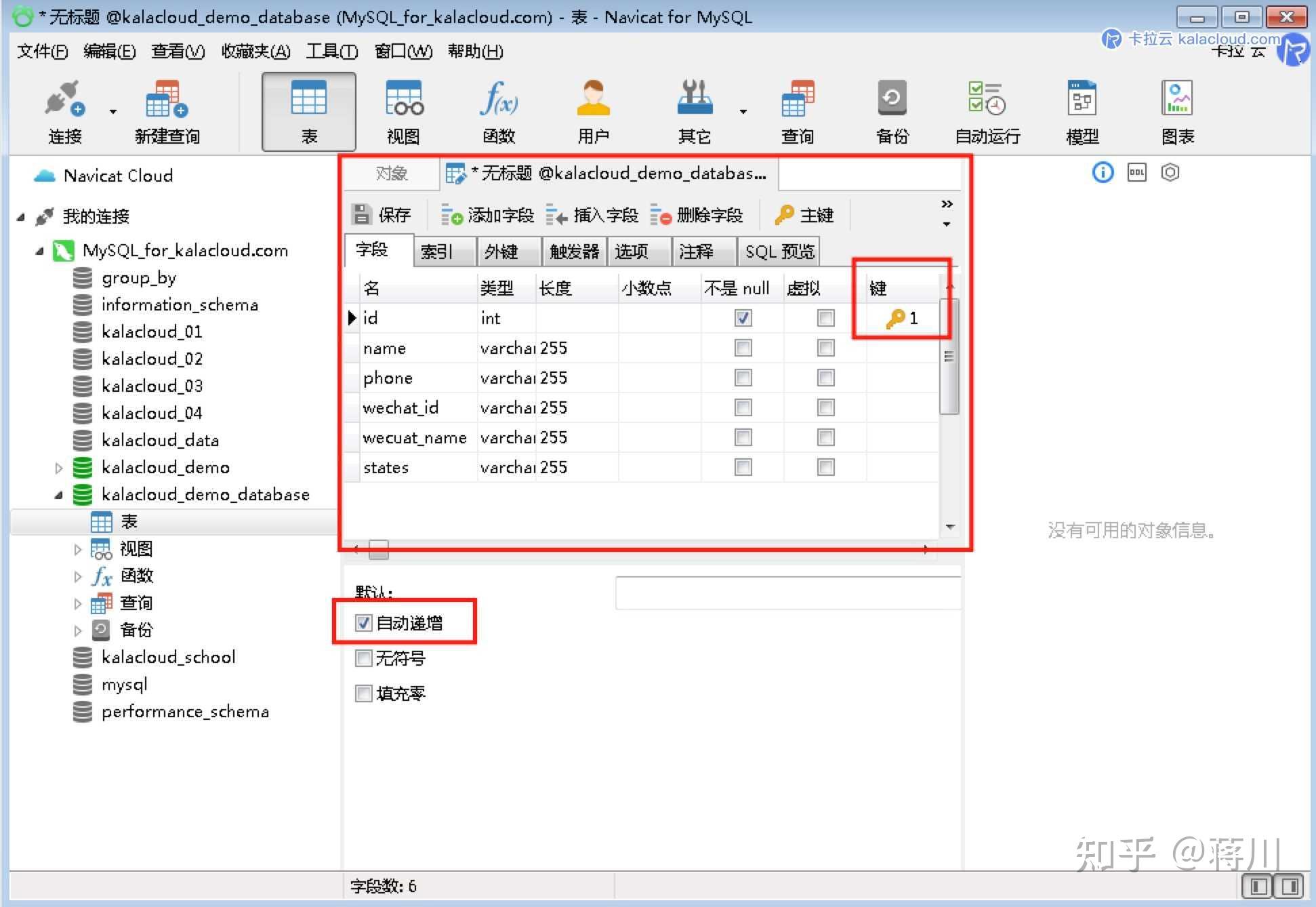Open the 备份 toolbar icon
The width and height of the screenshot is (1316, 907).
point(891,112)
